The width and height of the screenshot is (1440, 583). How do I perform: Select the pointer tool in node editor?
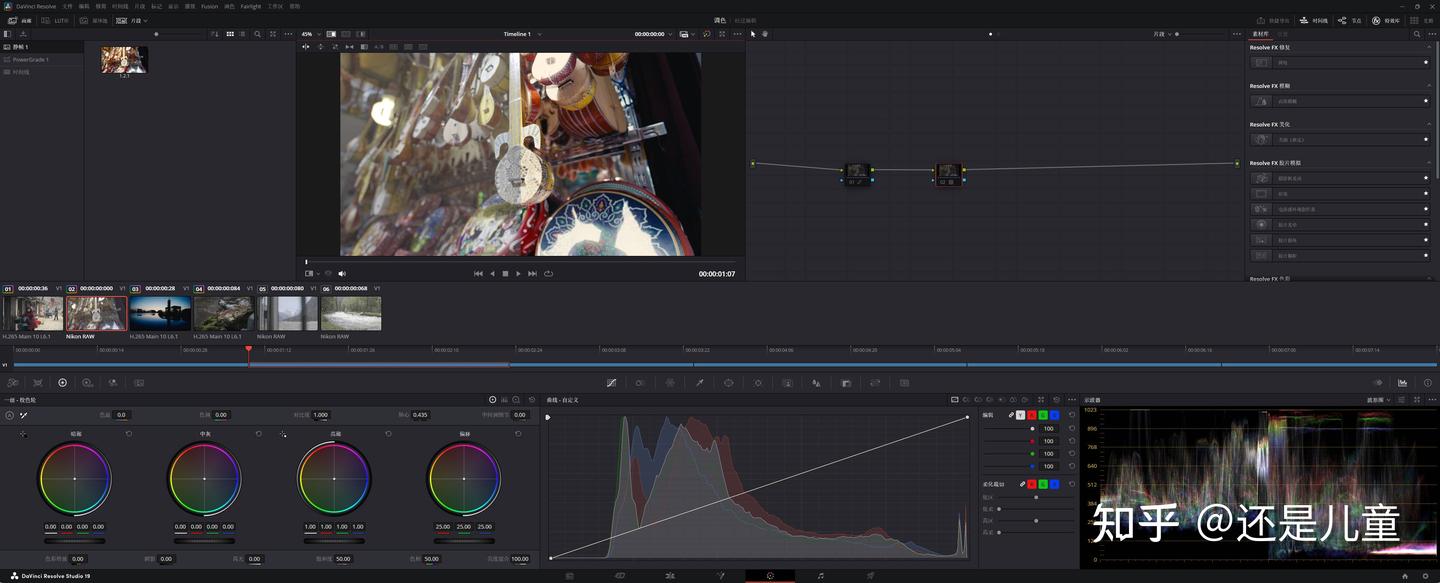click(x=753, y=34)
